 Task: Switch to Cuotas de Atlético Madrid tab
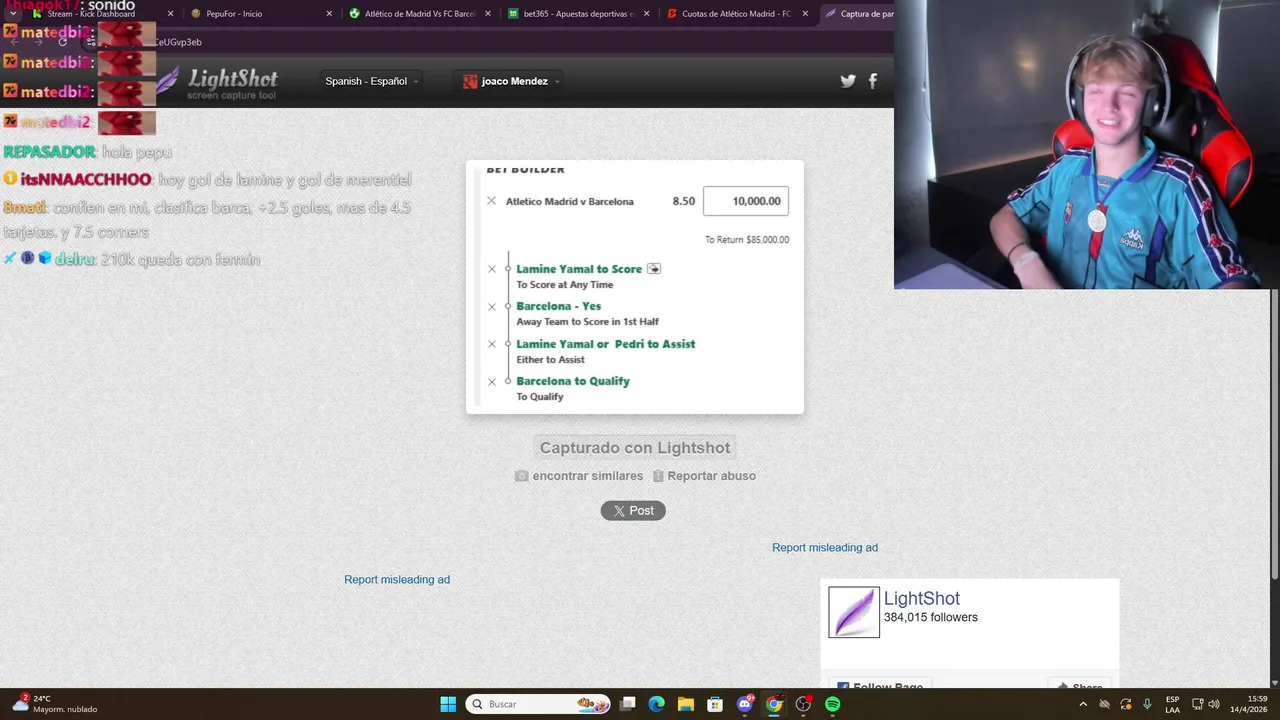[736, 14]
